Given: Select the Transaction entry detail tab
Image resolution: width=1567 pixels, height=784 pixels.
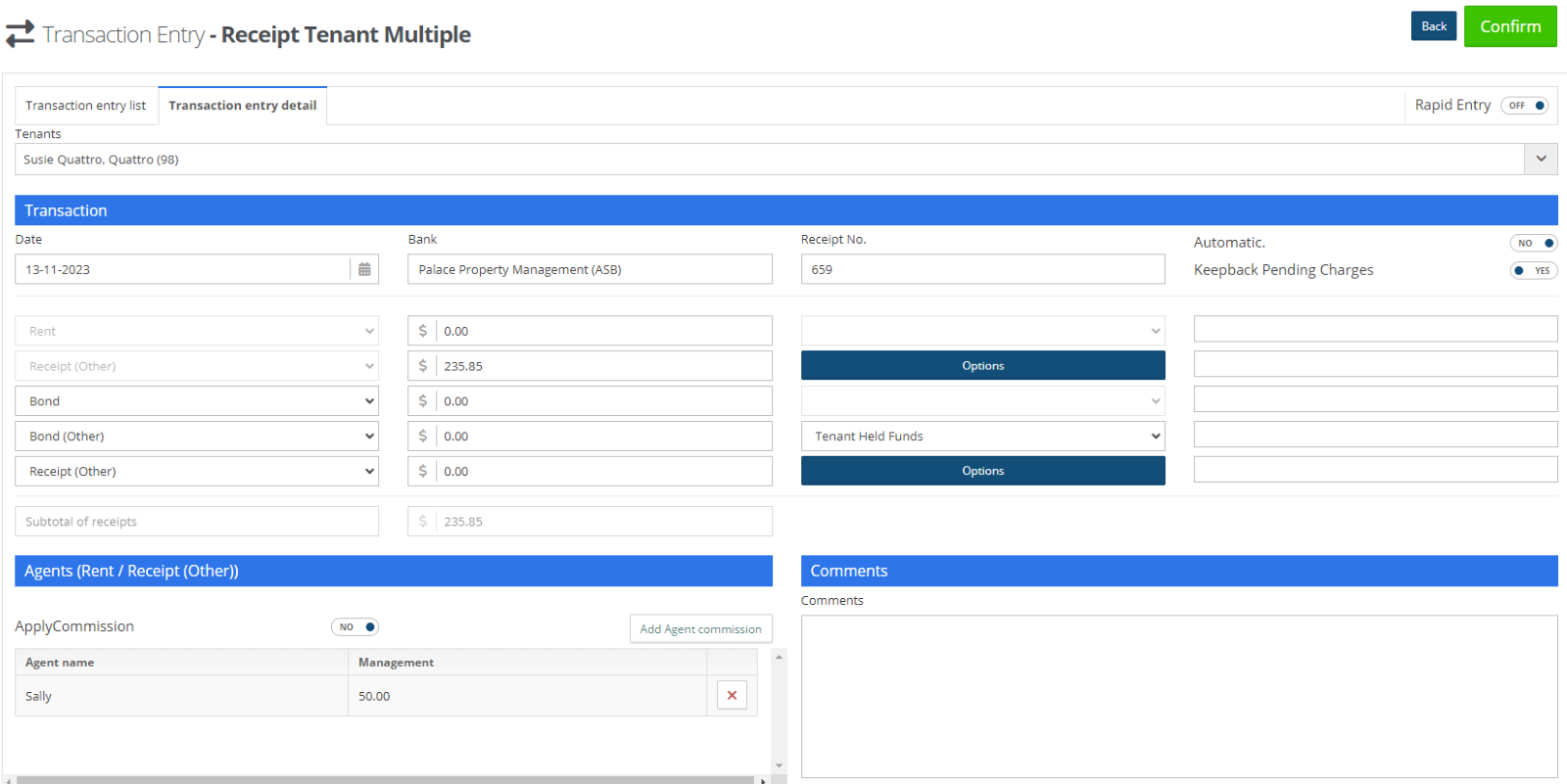Looking at the screenshot, I should tap(242, 105).
